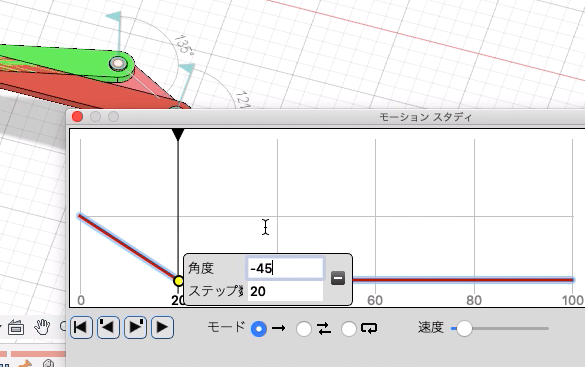Click the black playhead triangle marker
This screenshot has height=367, width=585.
178,135
